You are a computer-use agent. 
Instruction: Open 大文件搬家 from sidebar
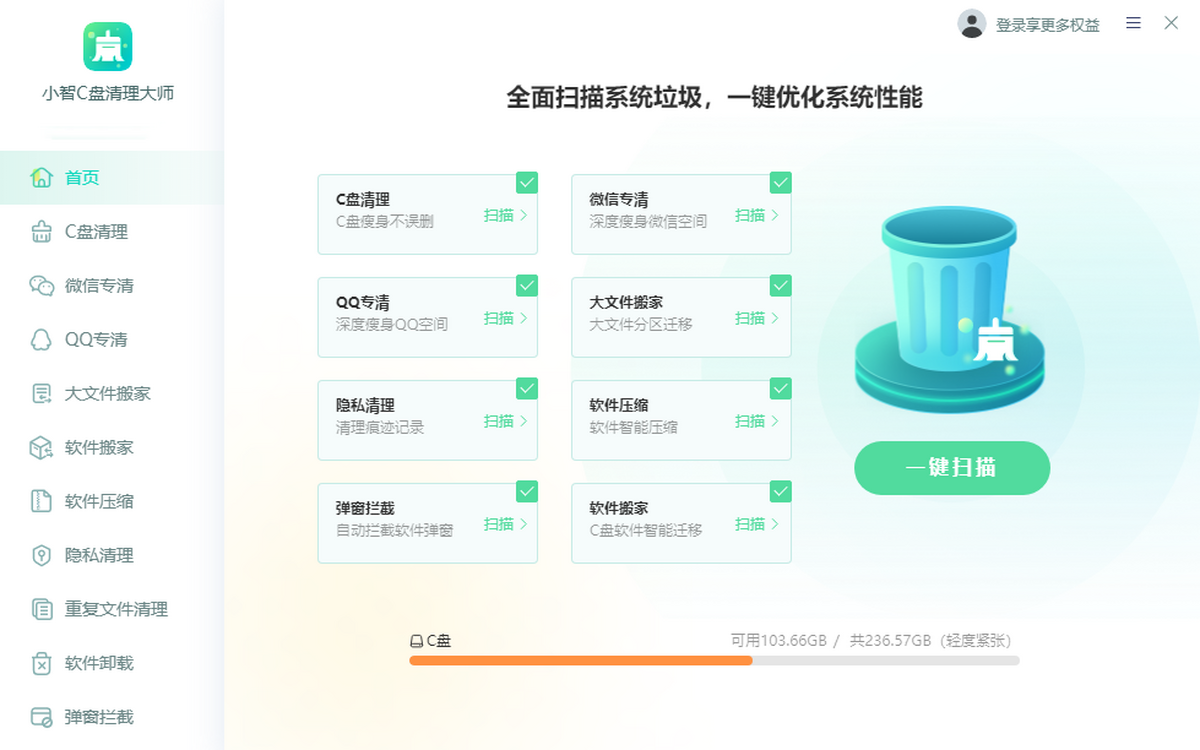(112, 394)
